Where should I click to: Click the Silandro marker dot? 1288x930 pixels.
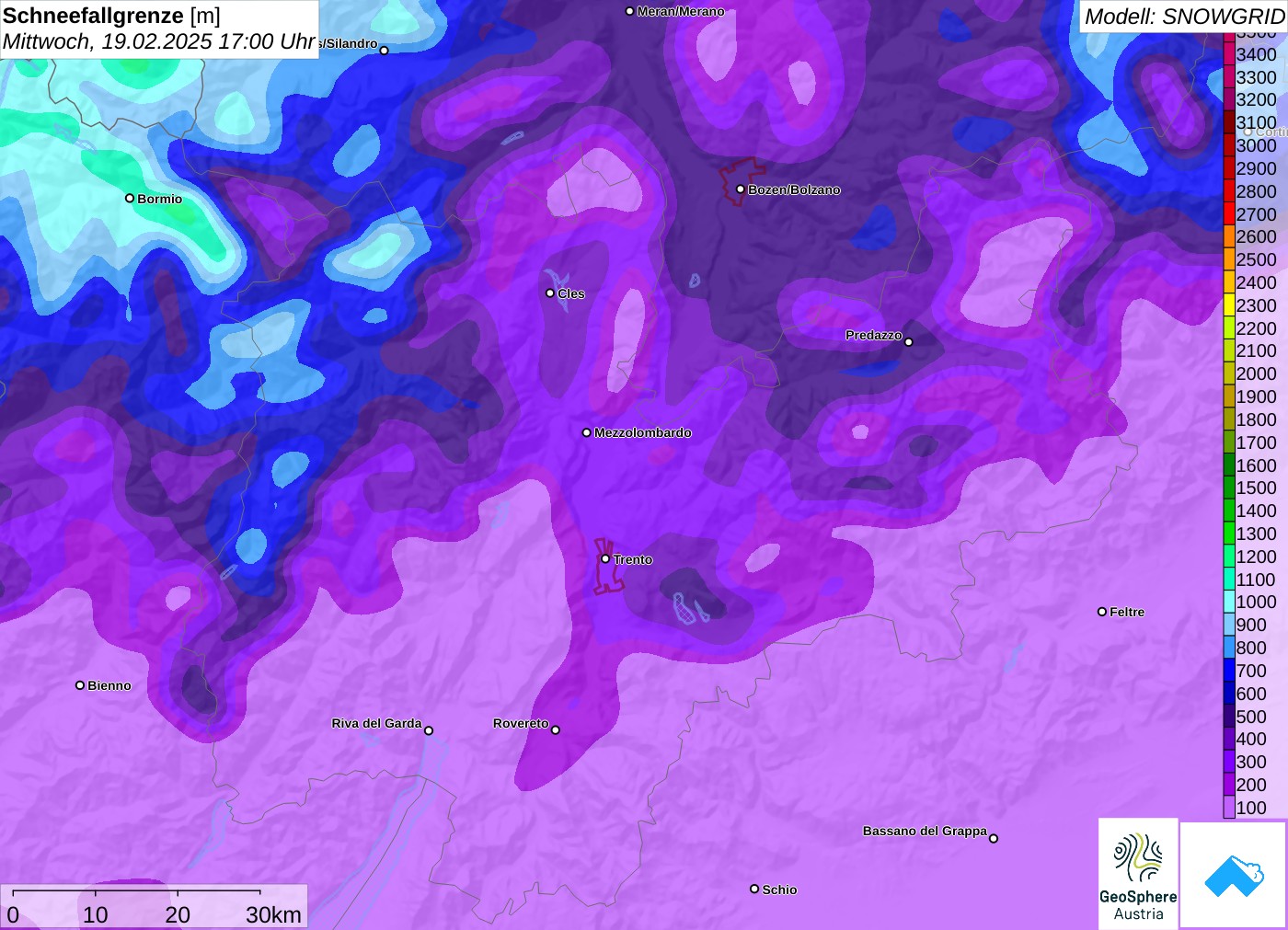click(x=385, y=51)
